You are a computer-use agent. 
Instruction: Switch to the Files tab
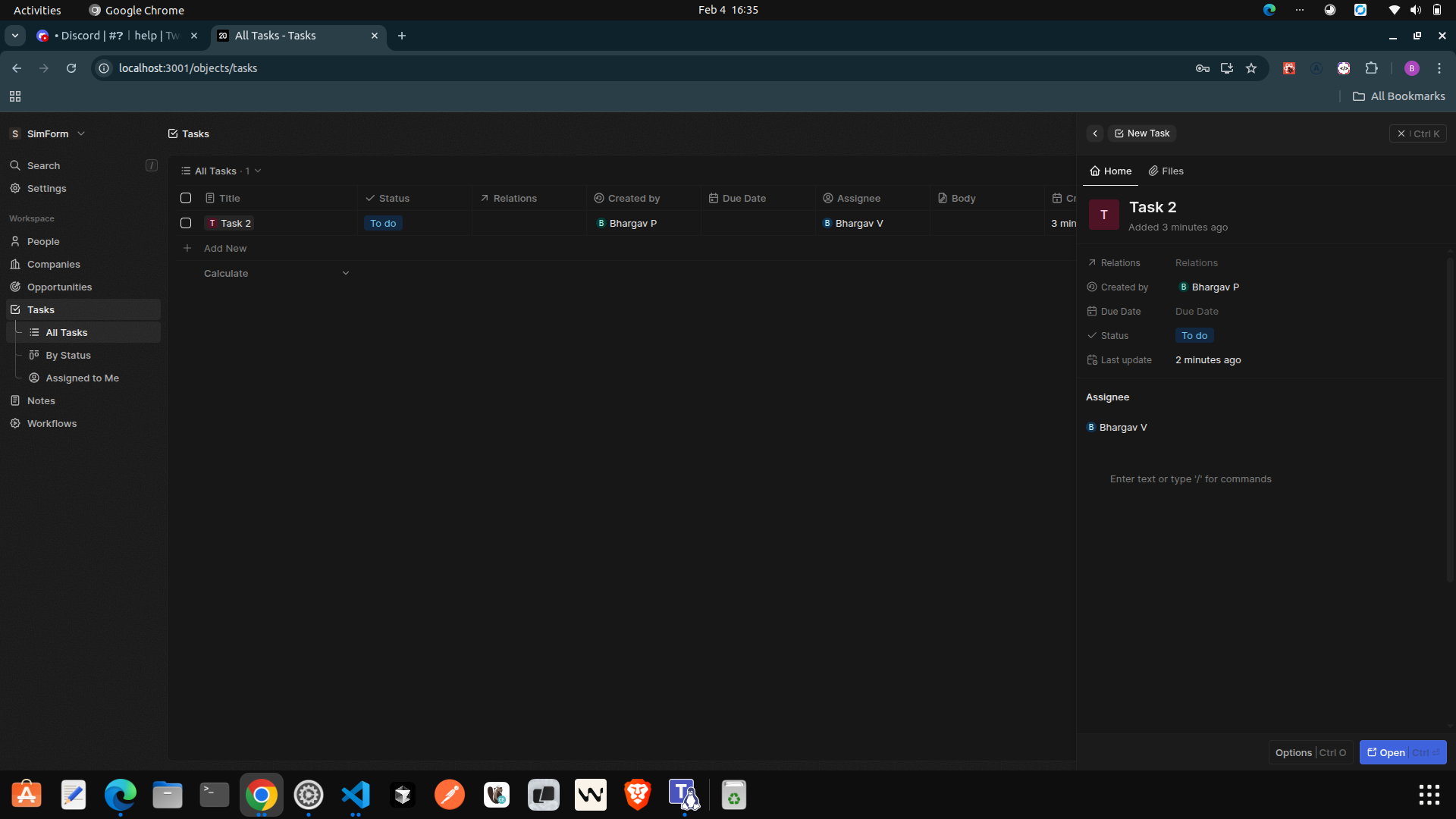(x=1166, y=171)
